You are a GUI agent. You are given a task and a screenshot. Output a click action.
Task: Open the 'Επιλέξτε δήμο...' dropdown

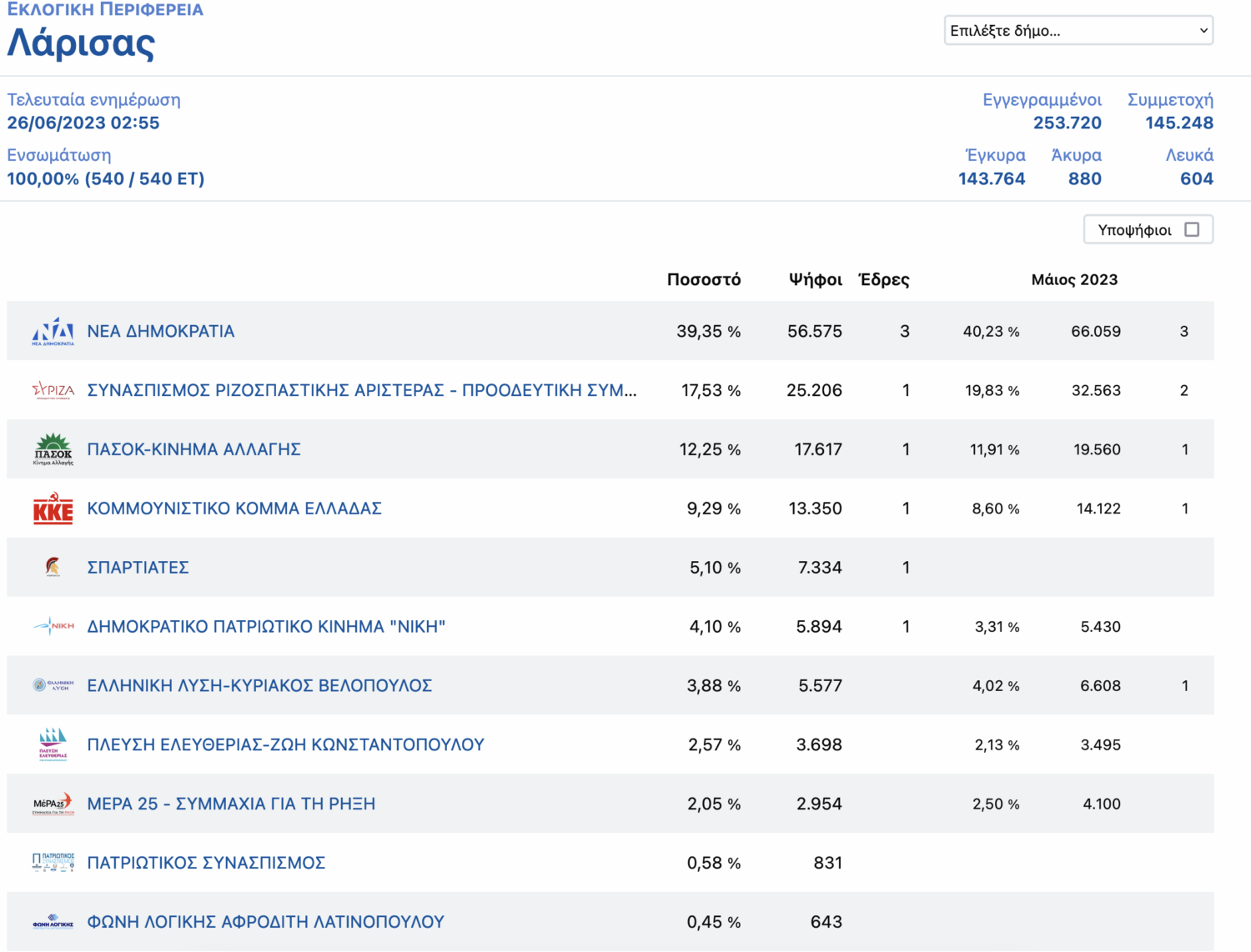[1078, 31]
